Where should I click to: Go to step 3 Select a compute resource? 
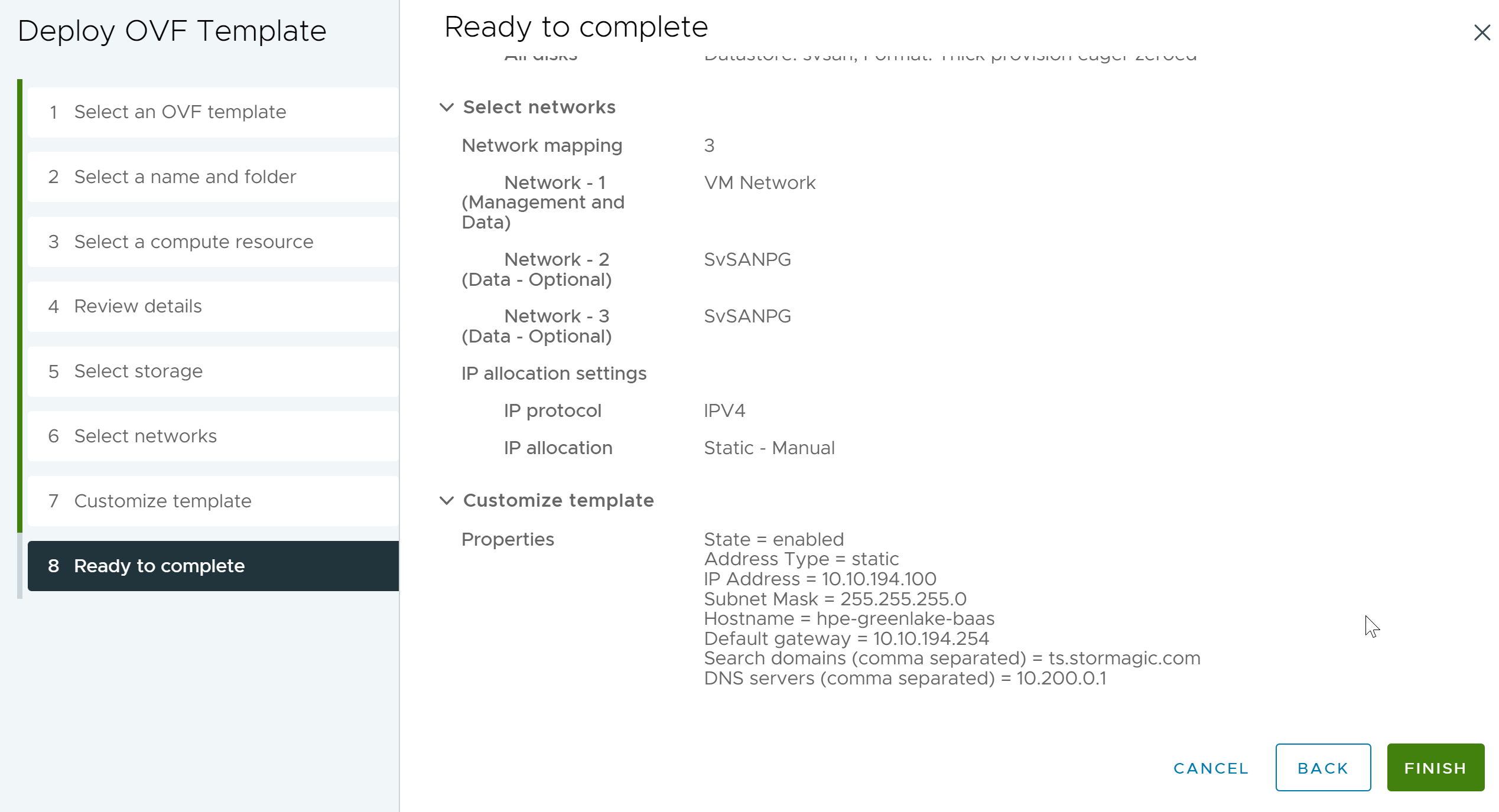tap(213, 242)
